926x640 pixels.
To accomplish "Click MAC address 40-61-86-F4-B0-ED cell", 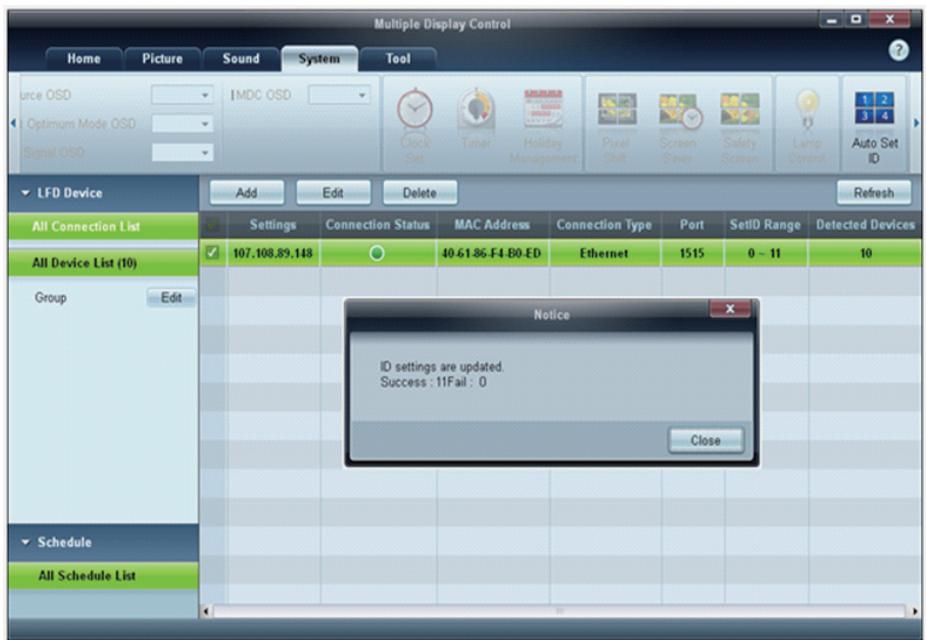I will [x=493, y=253].
